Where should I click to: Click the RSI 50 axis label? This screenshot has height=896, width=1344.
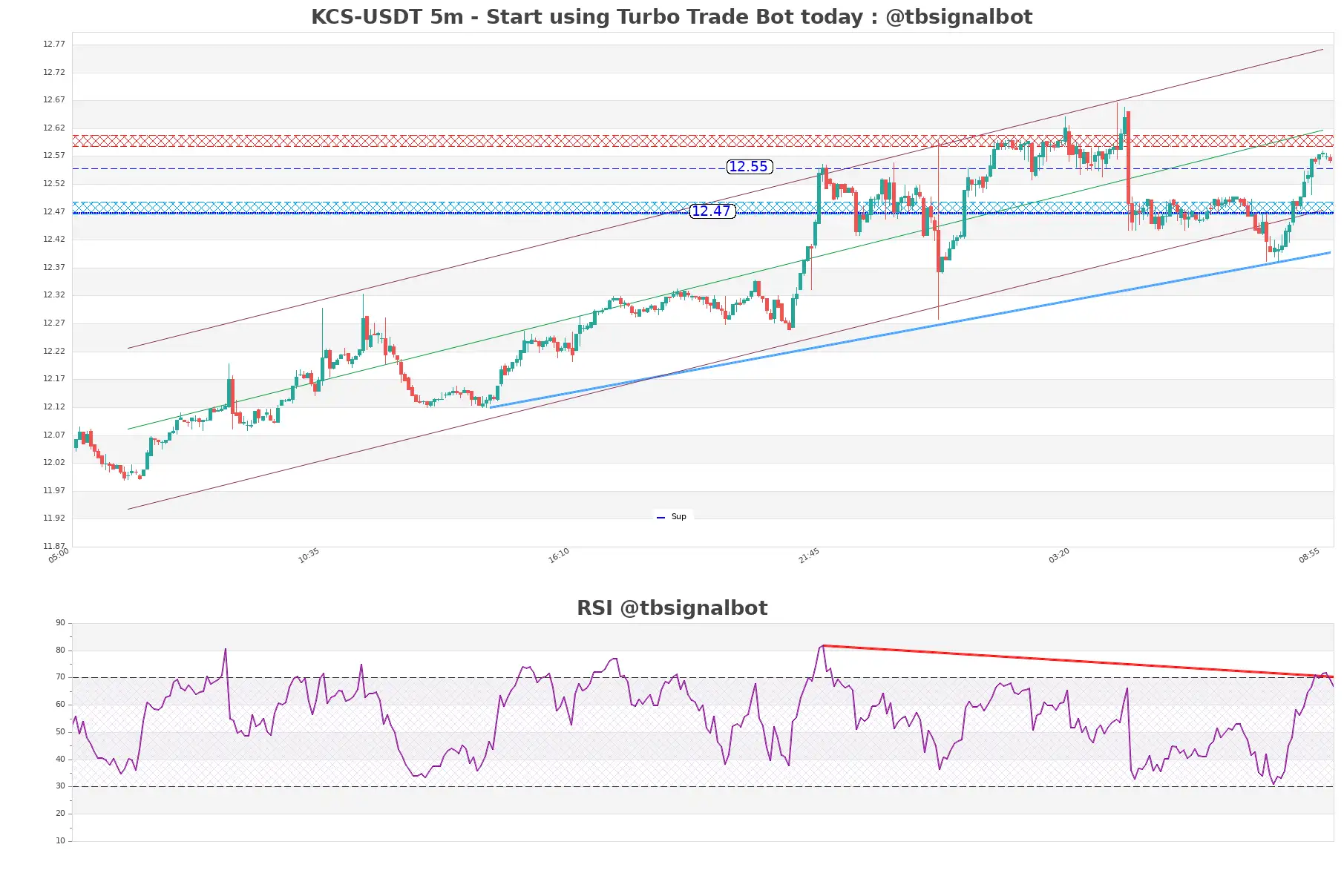pyautogui.click(x=60, y=732)
